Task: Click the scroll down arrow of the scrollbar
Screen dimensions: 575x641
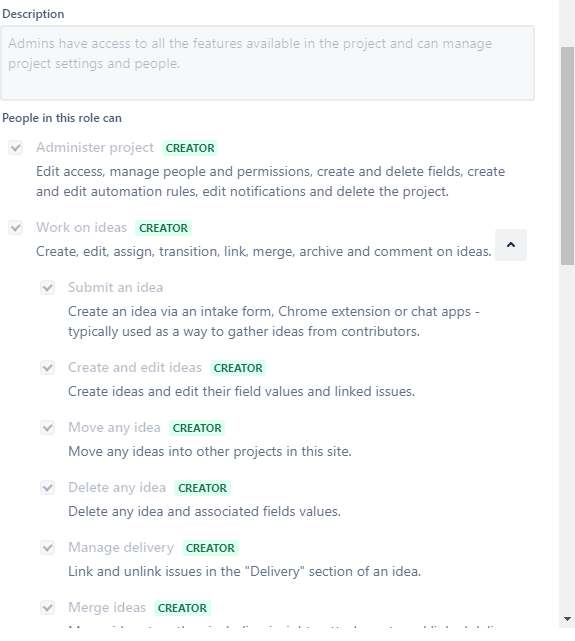Action: (567, 619)
